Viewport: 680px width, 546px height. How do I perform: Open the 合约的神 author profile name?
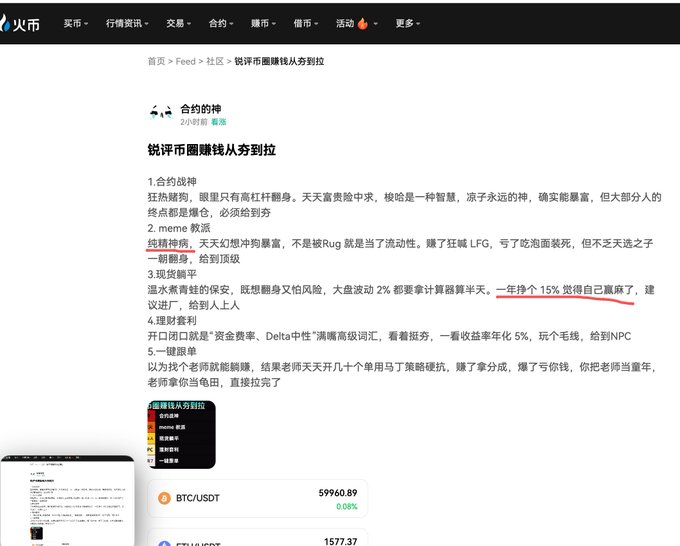[201, 109]
